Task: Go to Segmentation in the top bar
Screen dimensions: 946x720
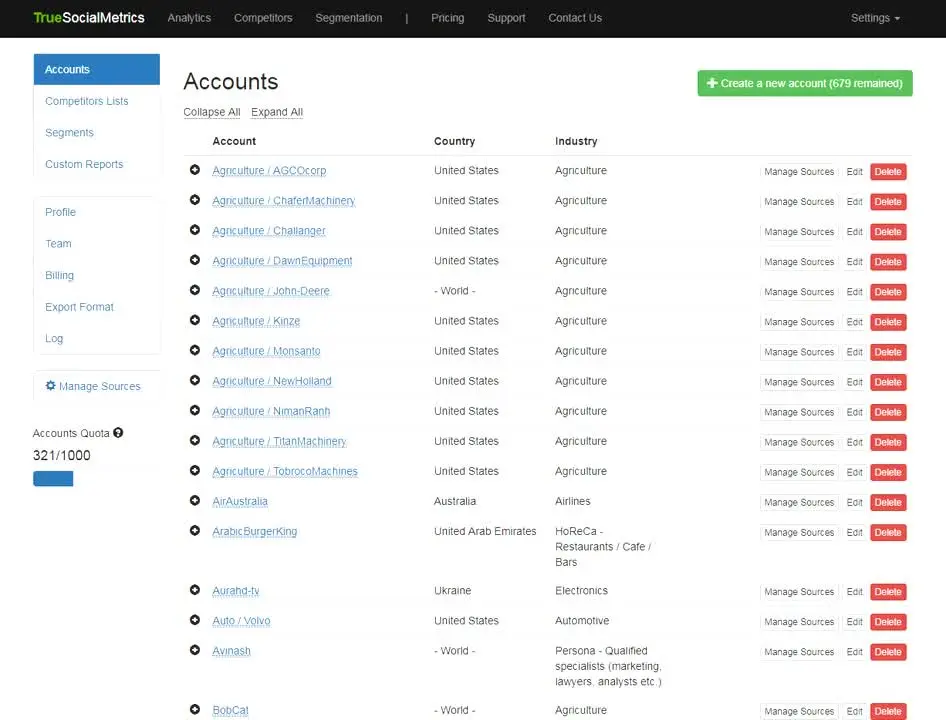Action: (348, 18)
